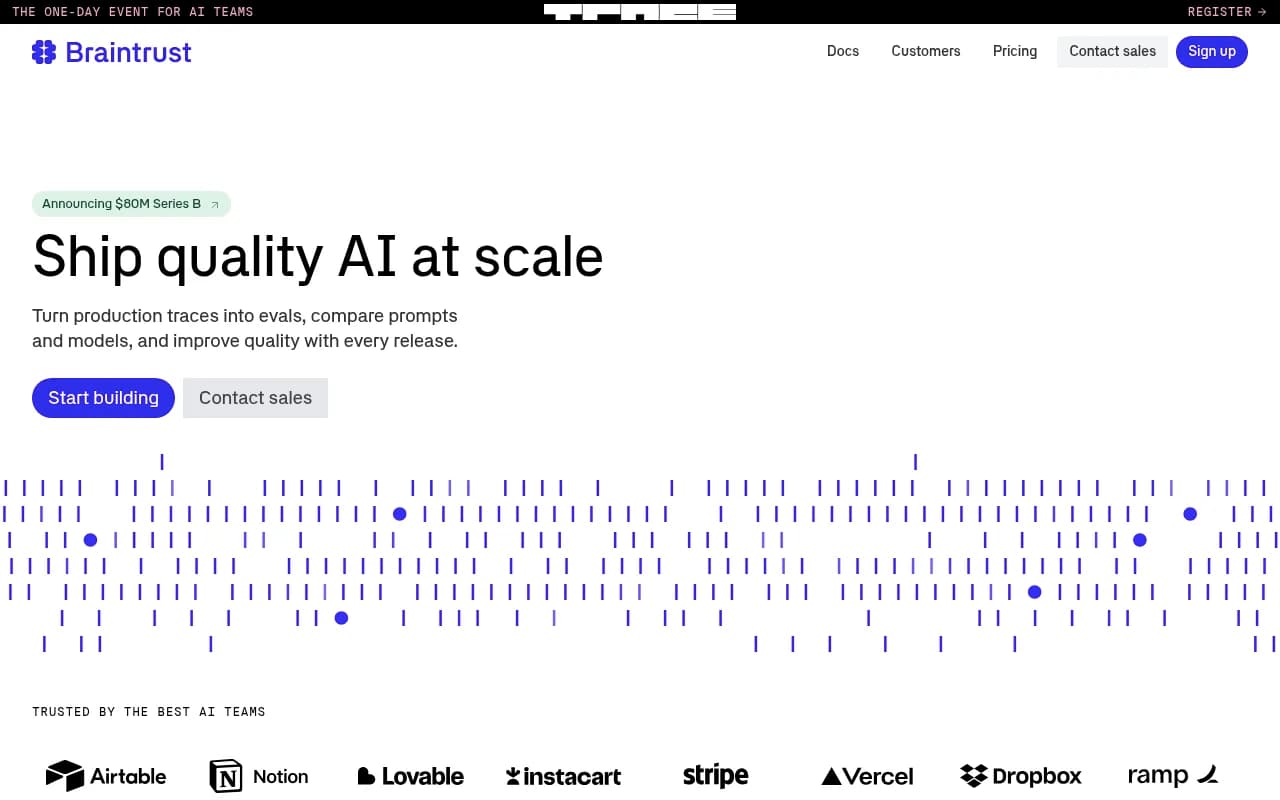Click the Contact sales button

[255, 398]
